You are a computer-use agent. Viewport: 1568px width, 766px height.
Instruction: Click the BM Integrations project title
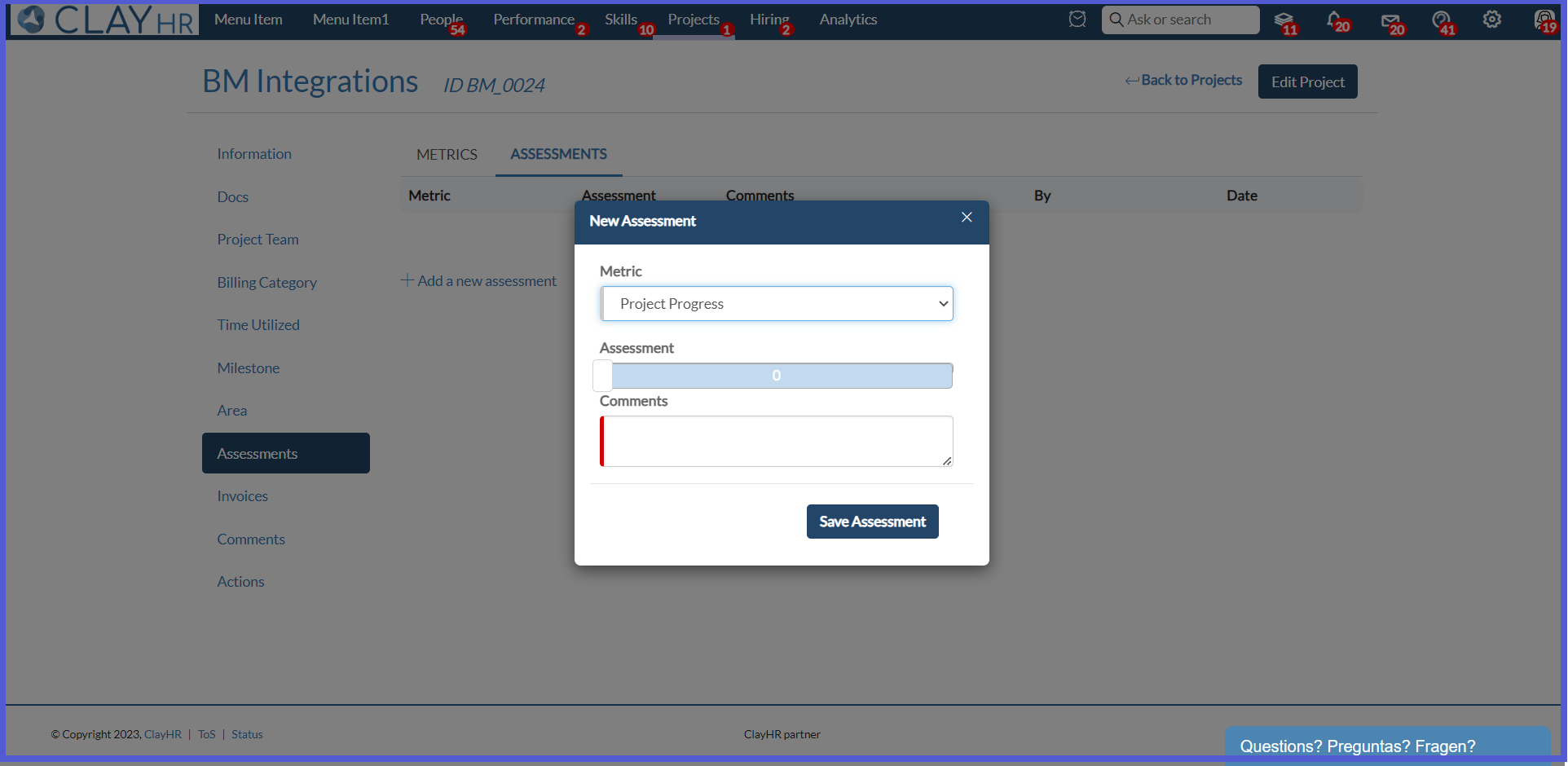coord(310,81)
